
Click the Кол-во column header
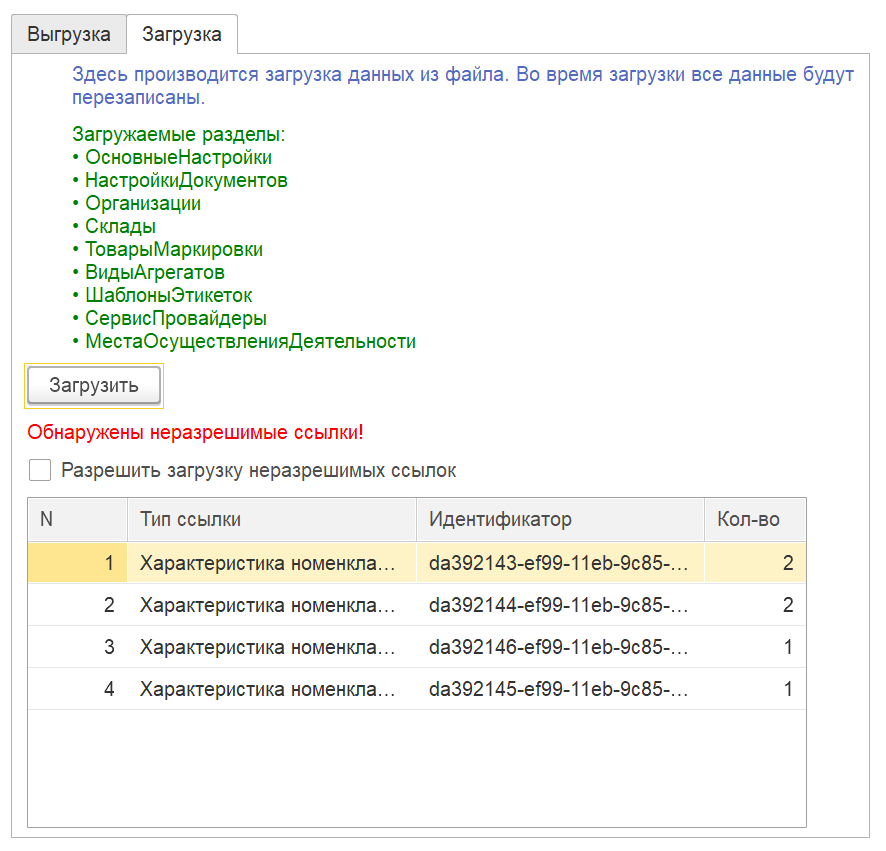(755, 519)
